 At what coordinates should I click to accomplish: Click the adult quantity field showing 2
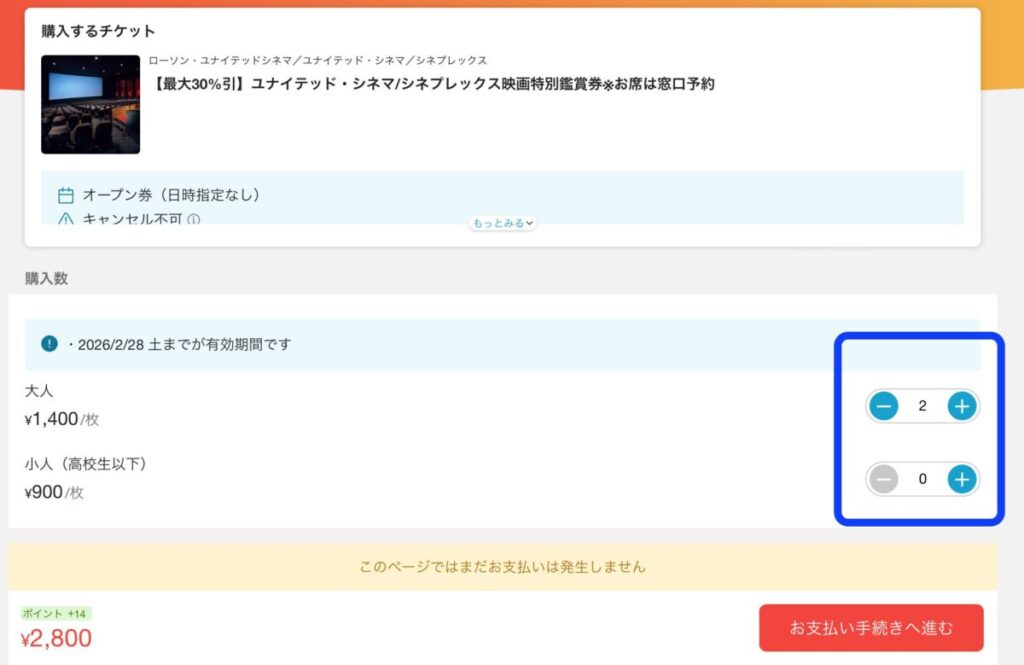pyautogui.click(x=922, y=406)
